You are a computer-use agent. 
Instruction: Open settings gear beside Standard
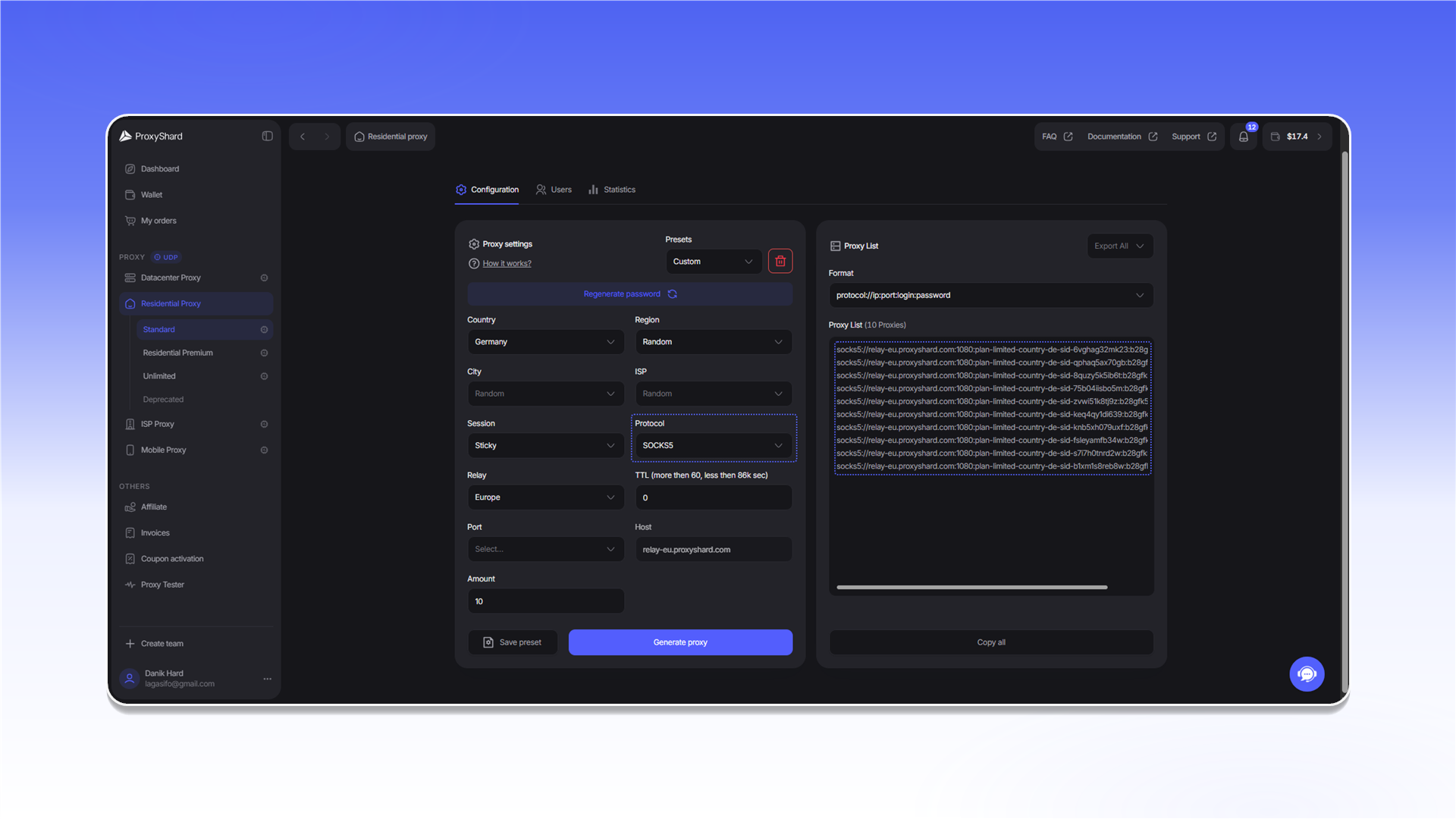coord(264,329)
